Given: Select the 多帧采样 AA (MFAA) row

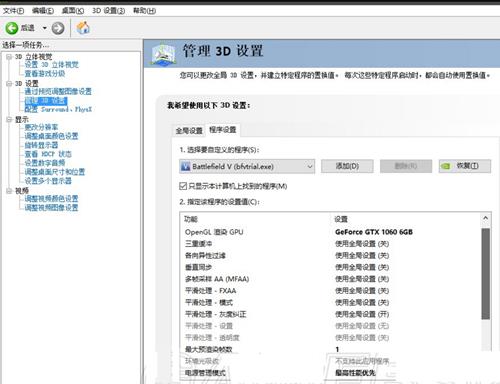Looking at the screenshot, I should (330, 279).
